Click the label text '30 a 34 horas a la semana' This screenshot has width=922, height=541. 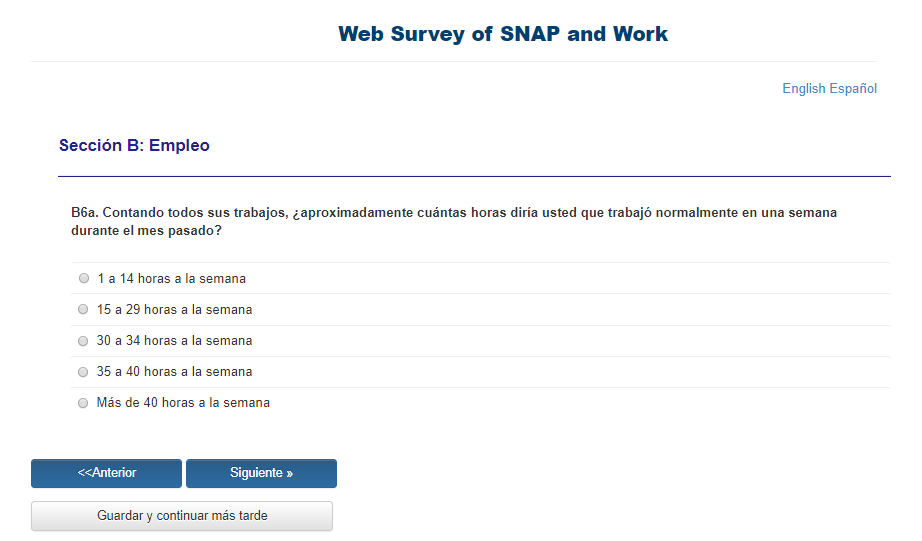click(x=174, y=341)
